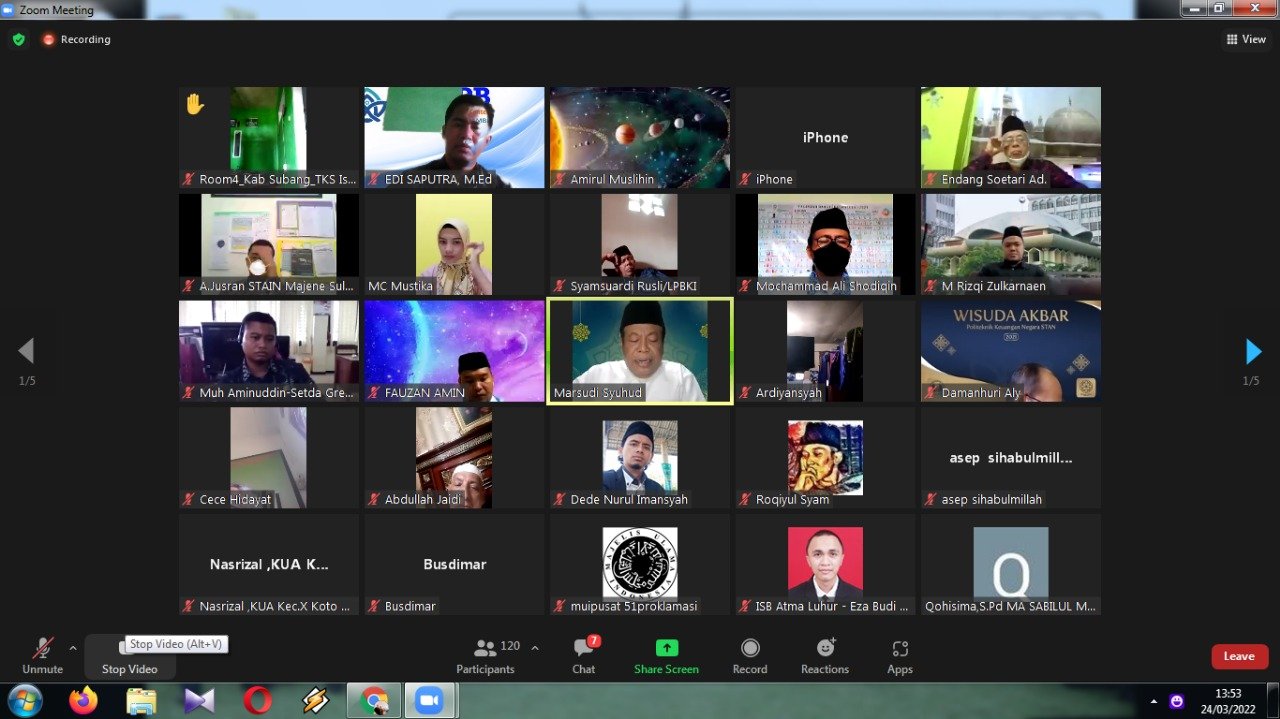Open the Apps panel
The image size is (1280, 719).
899,655
